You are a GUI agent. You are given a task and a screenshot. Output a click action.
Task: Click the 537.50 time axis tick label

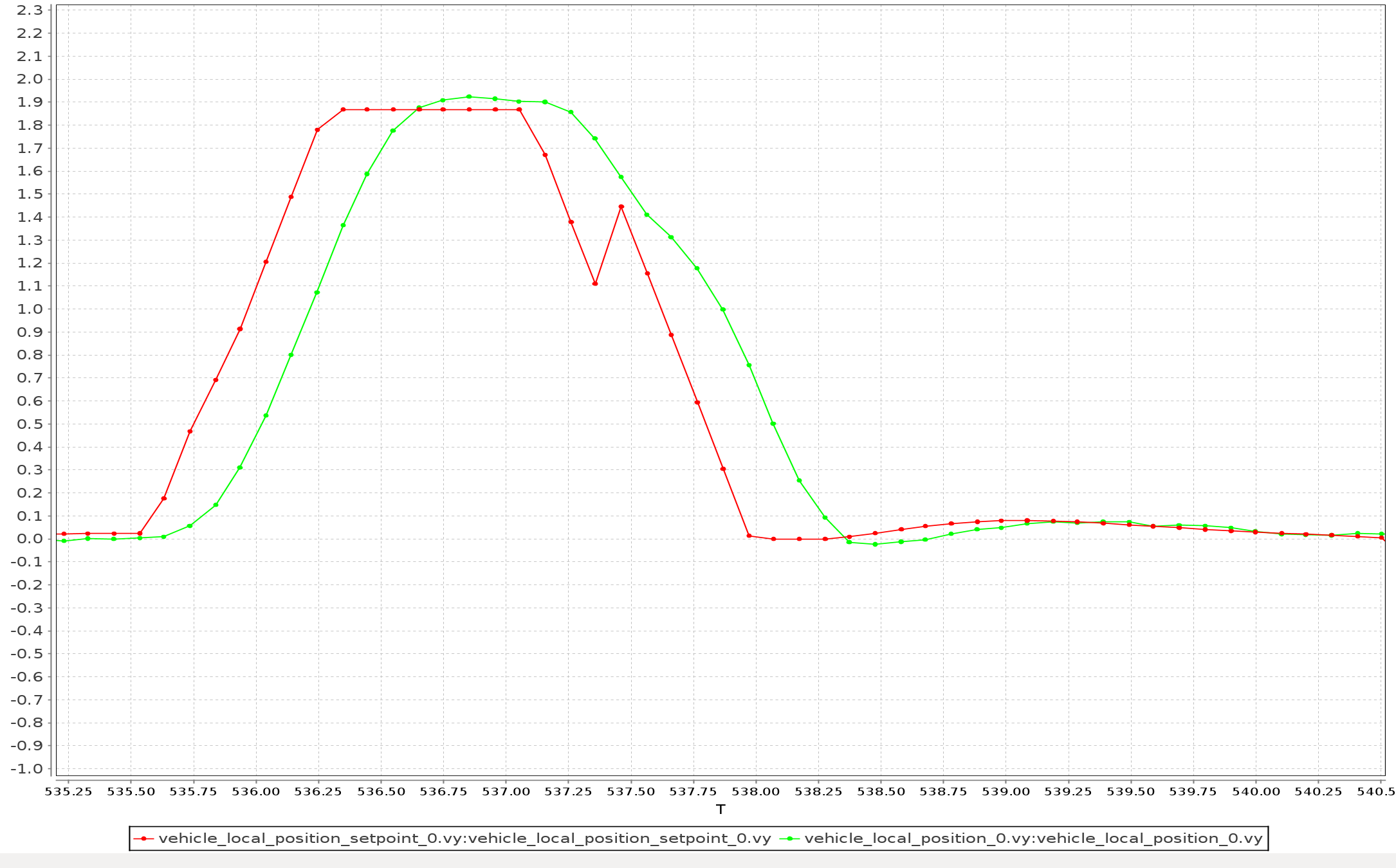(631, 792)
